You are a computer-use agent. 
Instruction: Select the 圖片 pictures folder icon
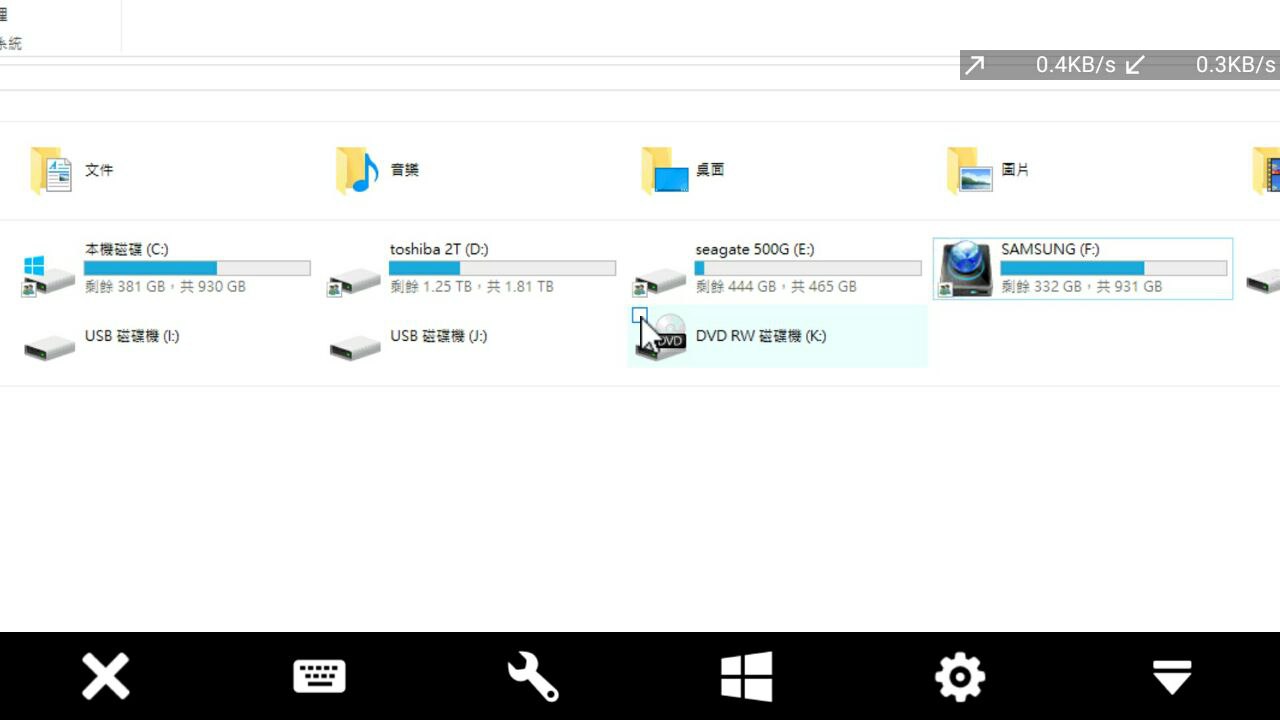[x=970, y=171]
